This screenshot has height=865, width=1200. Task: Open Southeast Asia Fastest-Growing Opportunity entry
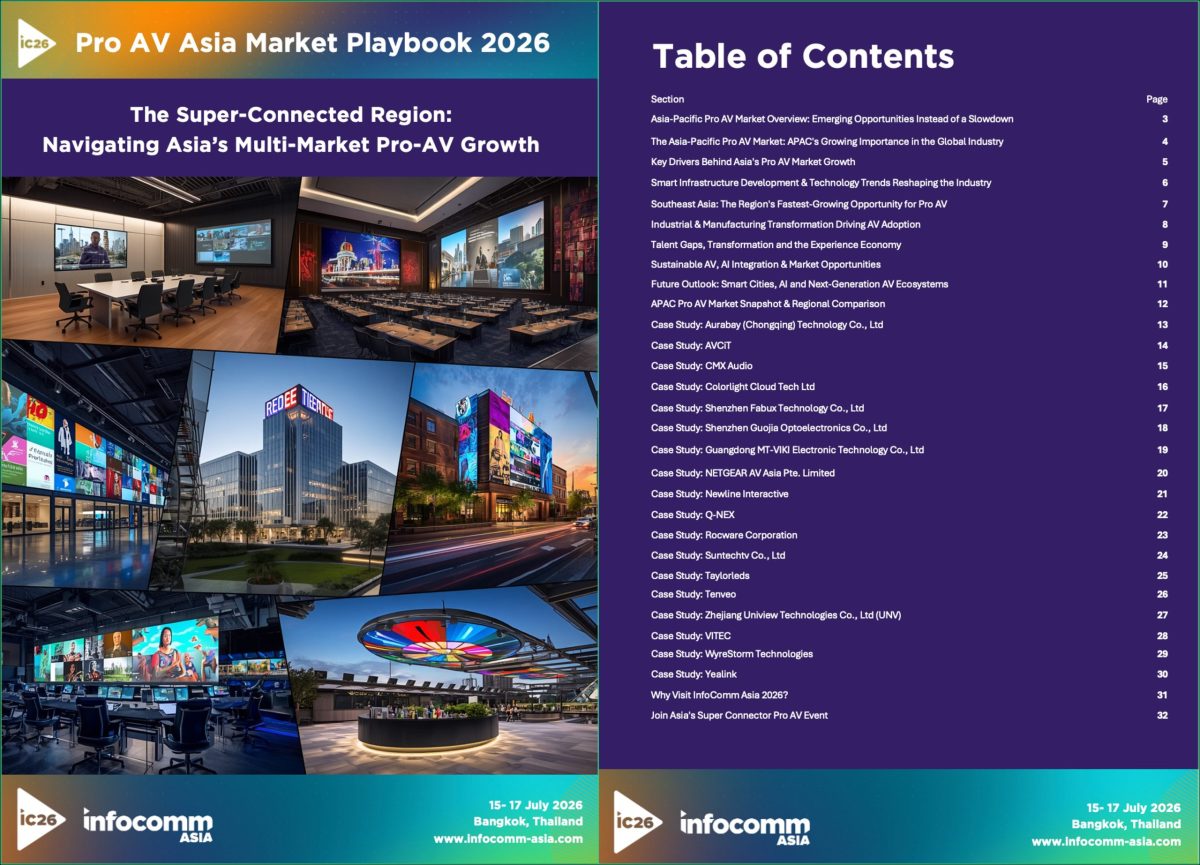click(799, 204)
